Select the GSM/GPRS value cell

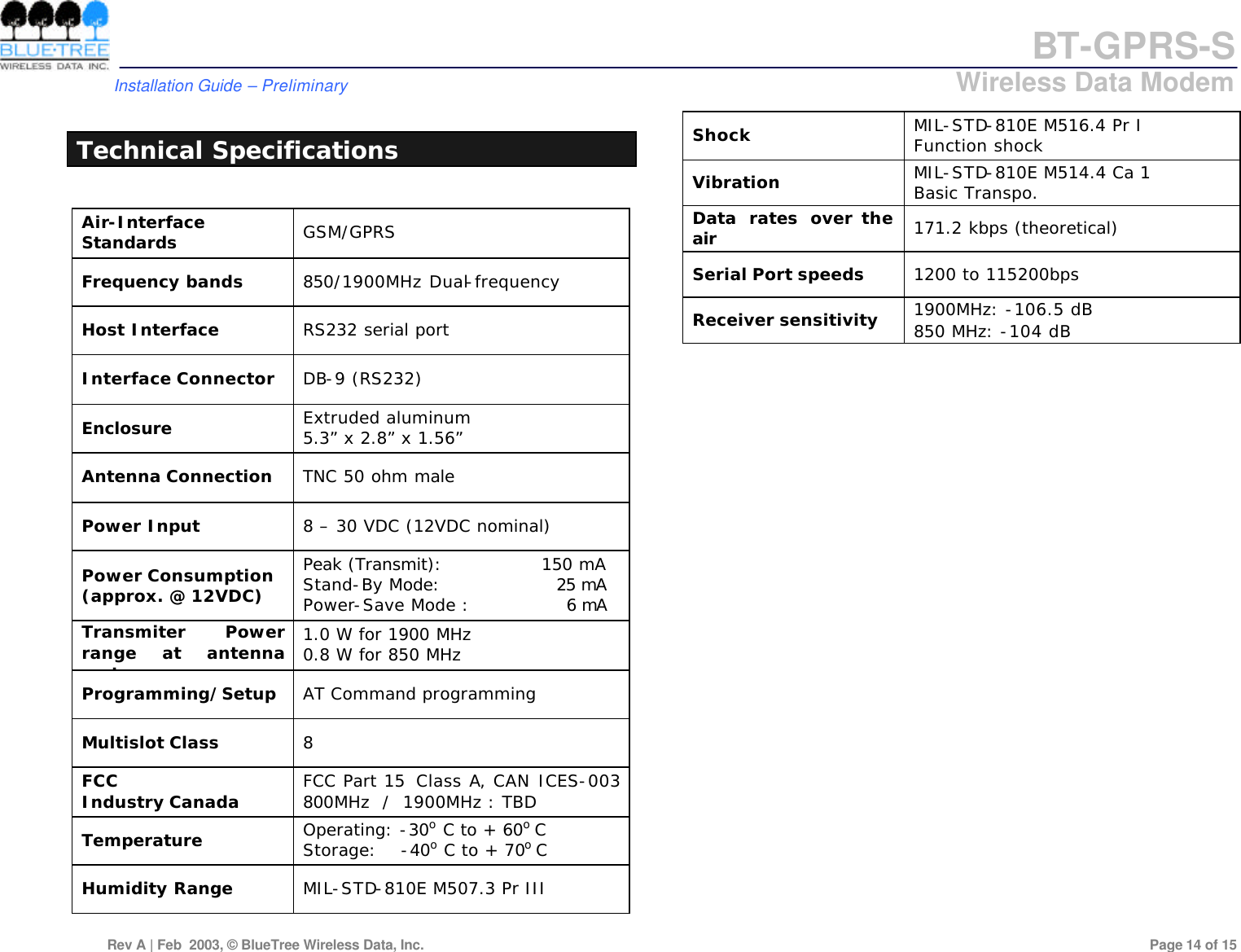coord(461,233)
